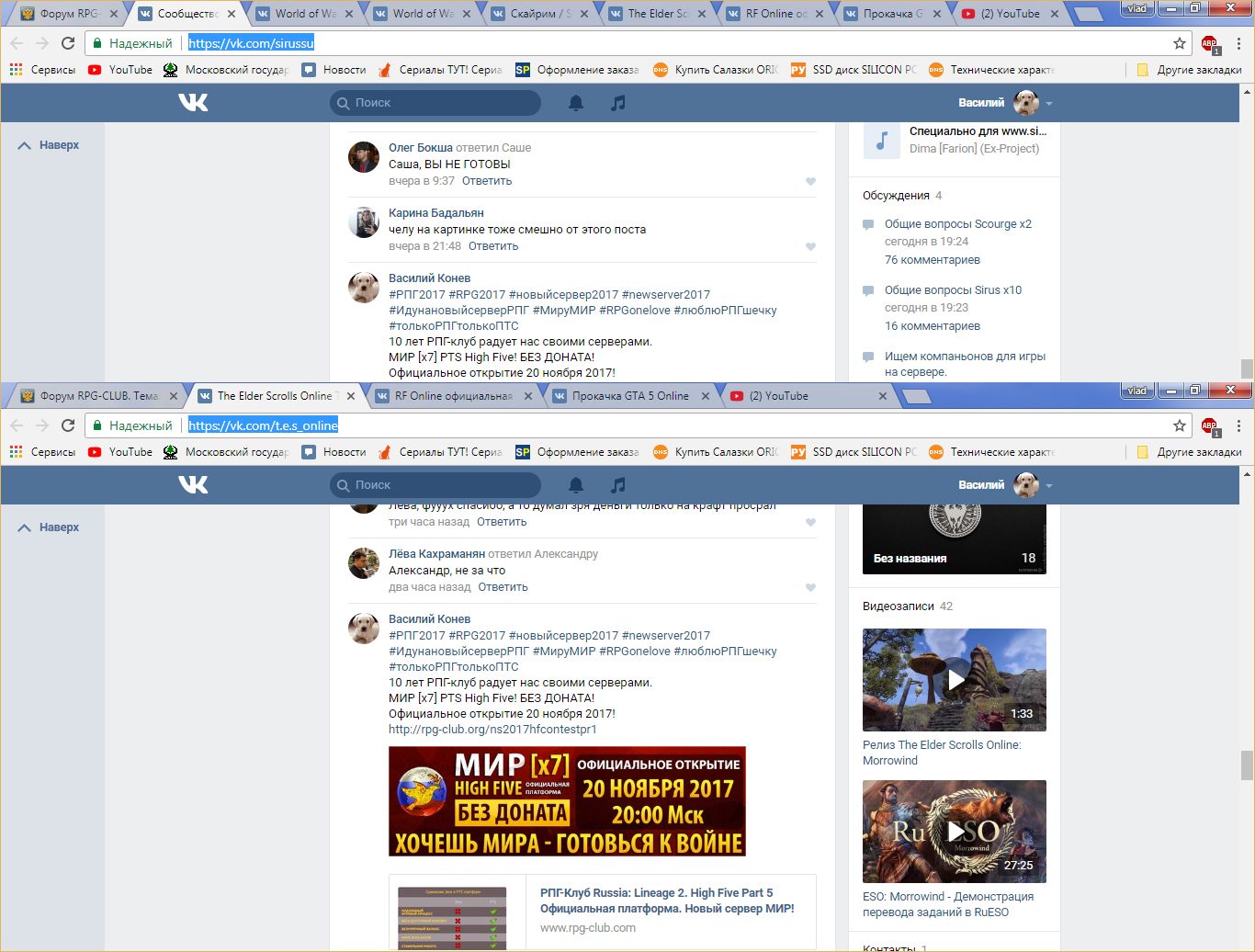Open the #newserver2017 hashtag in the bottom window
1255x952 pixels.
tap(666, 636)
